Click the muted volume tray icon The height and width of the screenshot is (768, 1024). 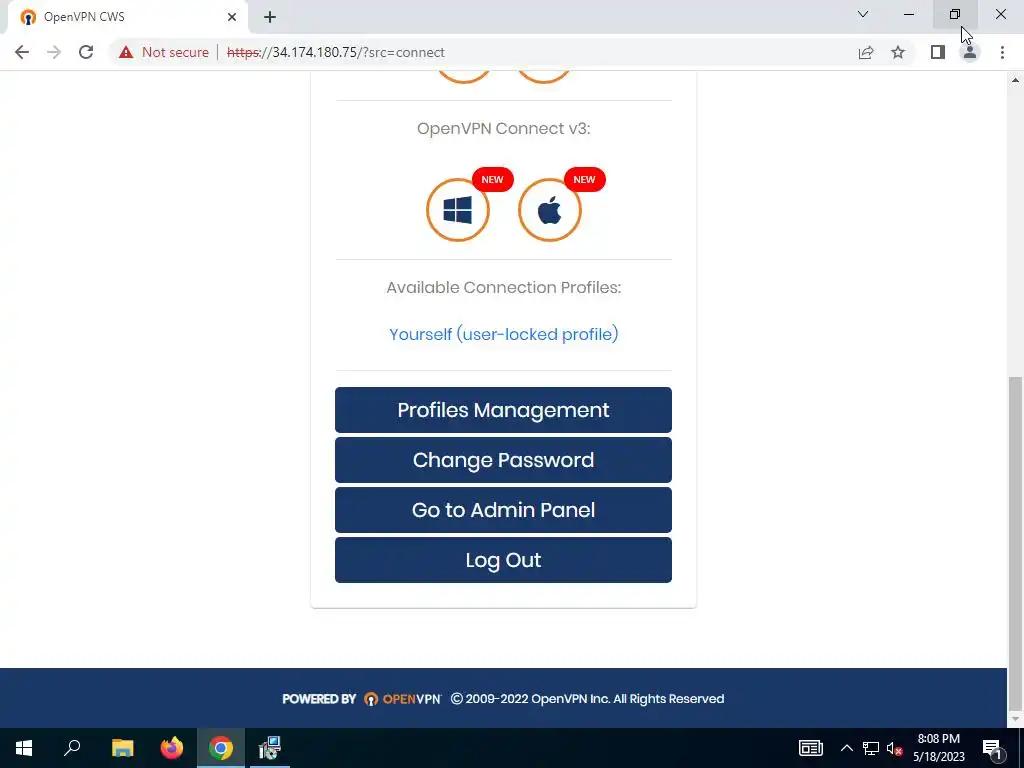pyautogui.click(x=894, y=748)
